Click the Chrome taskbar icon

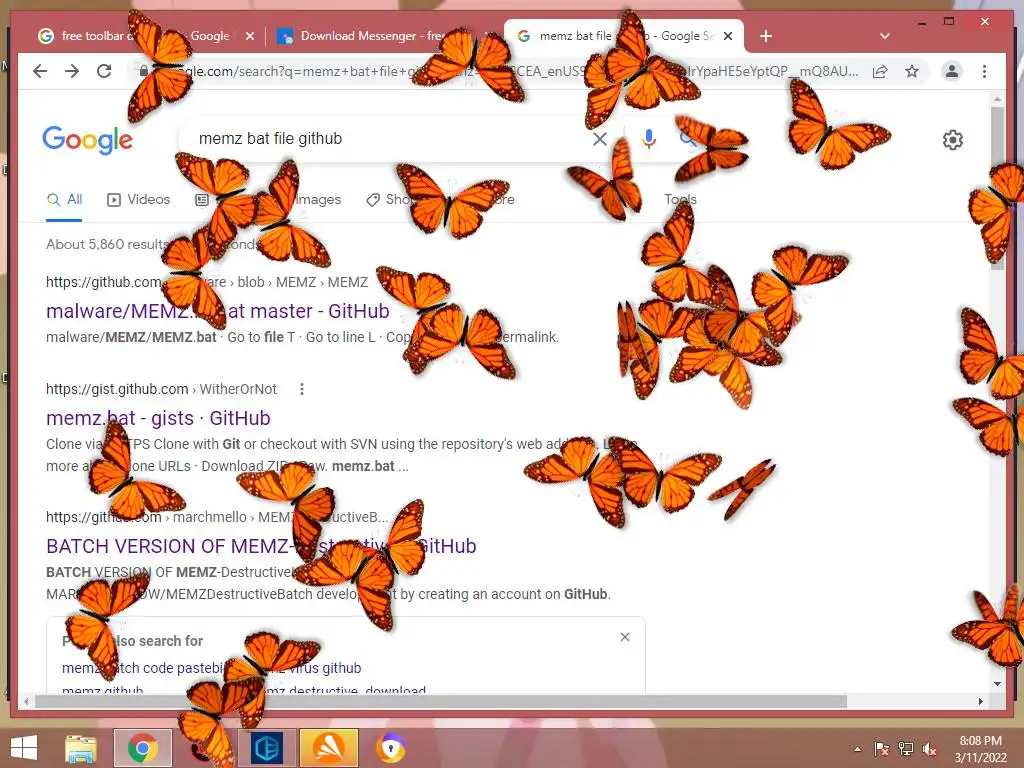tap(143, 748)
